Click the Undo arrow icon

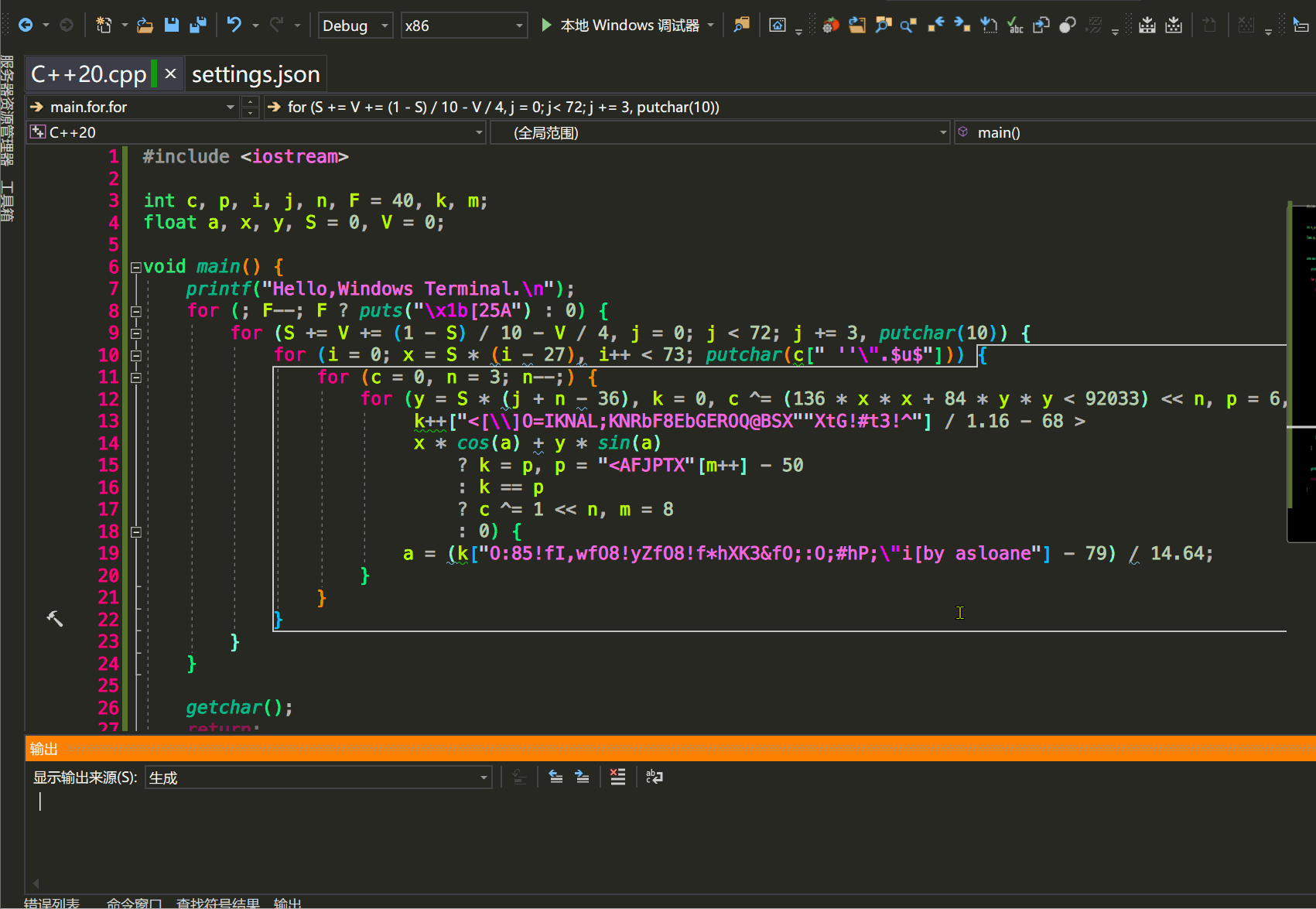pos(234,26)
